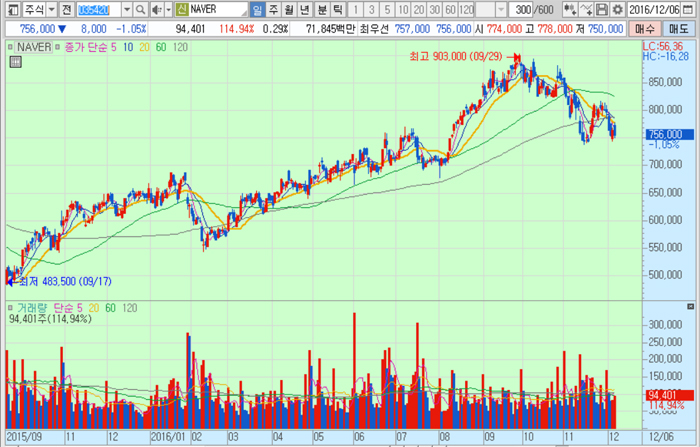Toggle the 종가 단순 moving average marker
The width and height of the screenshot is (700, 447).
(57, 47)
